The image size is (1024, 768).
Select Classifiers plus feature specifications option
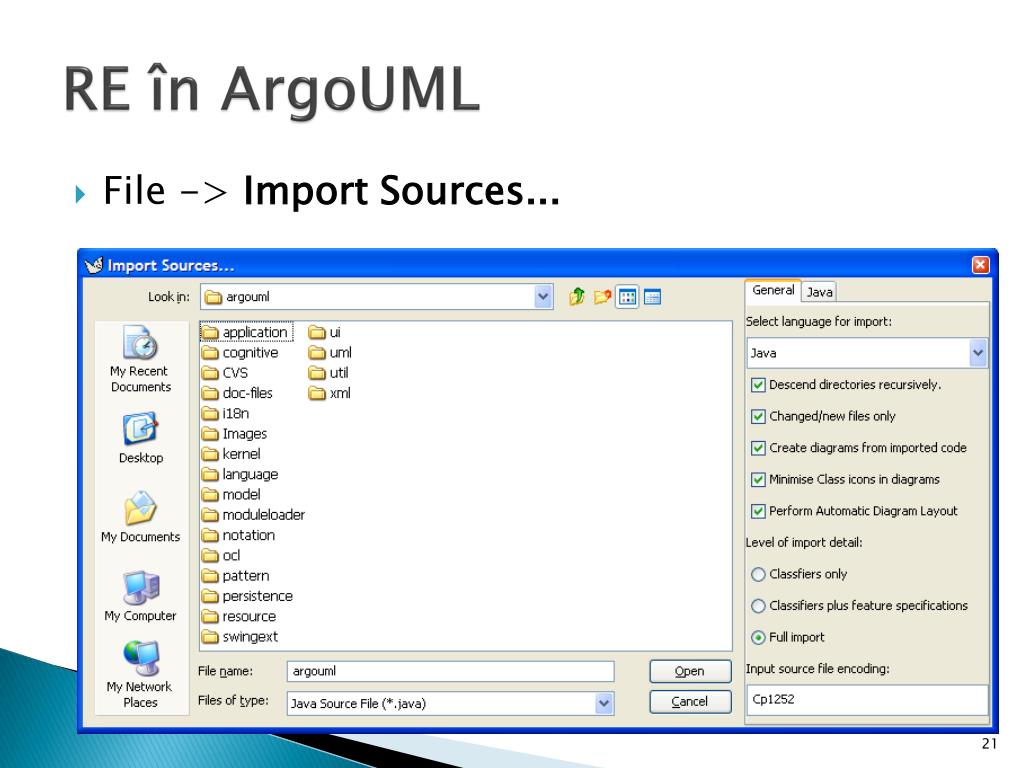(758, 606)
